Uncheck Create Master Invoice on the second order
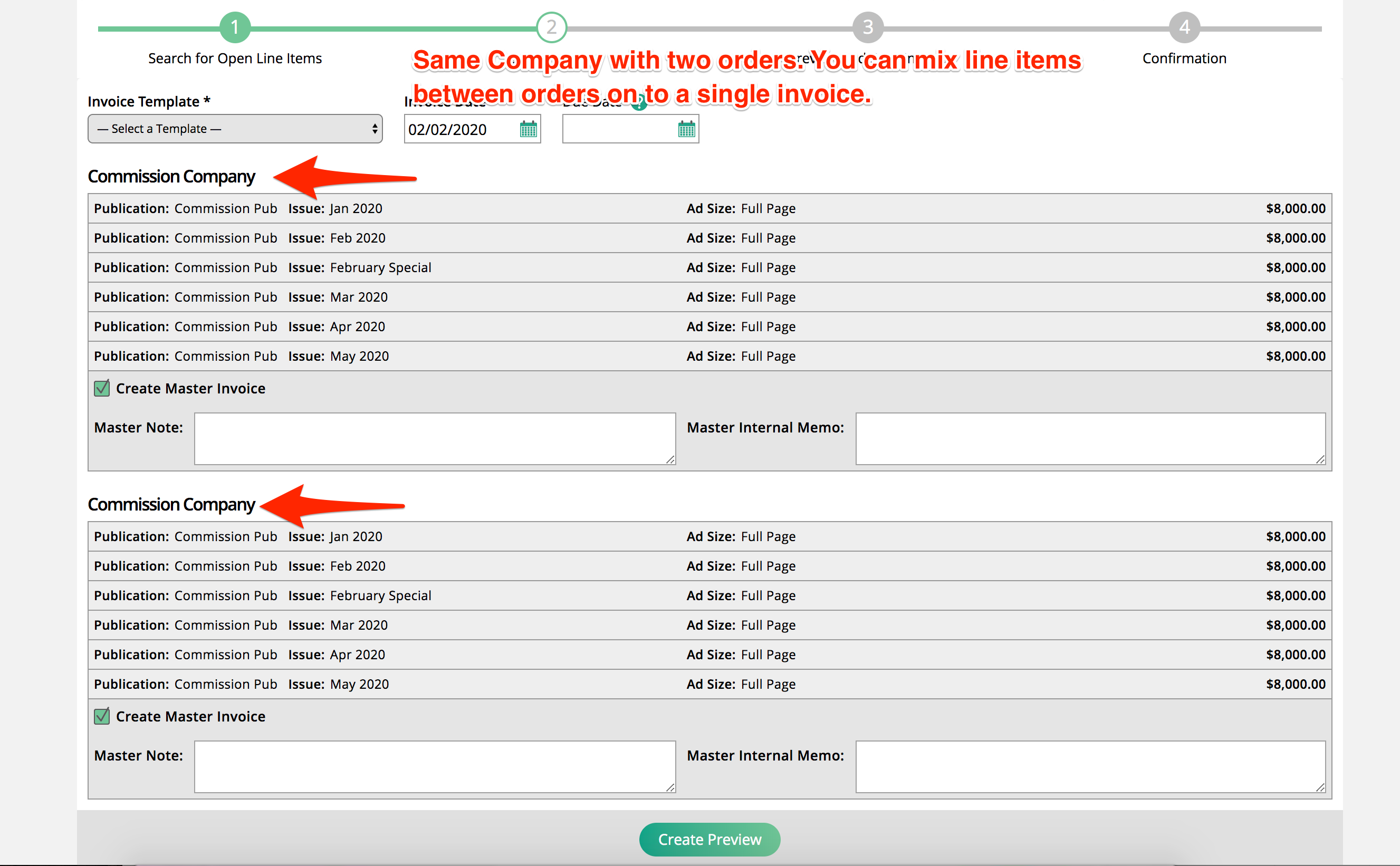Image resolution: width=1400 pixels, height=866 pixels. (101, 716)
